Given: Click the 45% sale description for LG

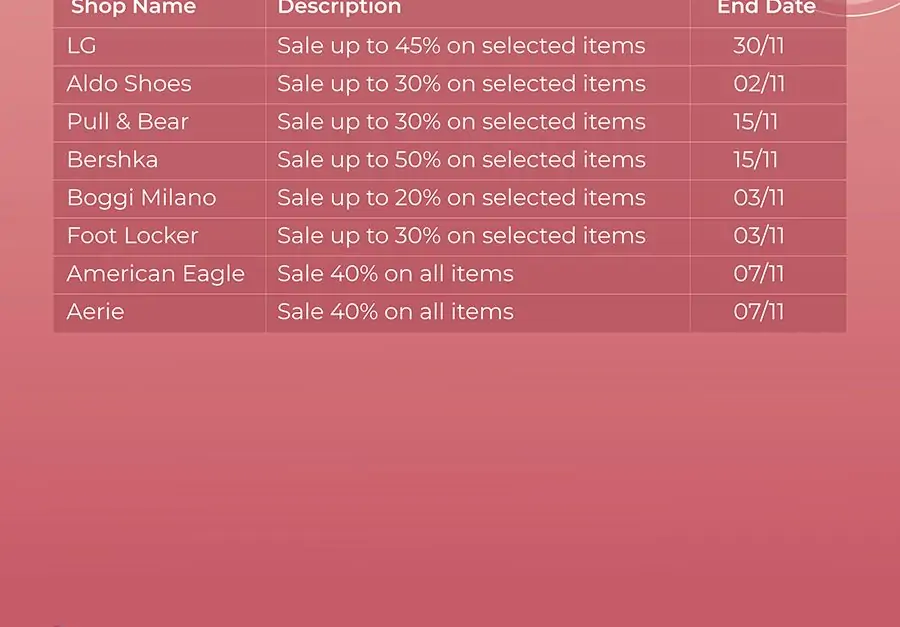Looking at the screenshot, I should tap(461, 46).
